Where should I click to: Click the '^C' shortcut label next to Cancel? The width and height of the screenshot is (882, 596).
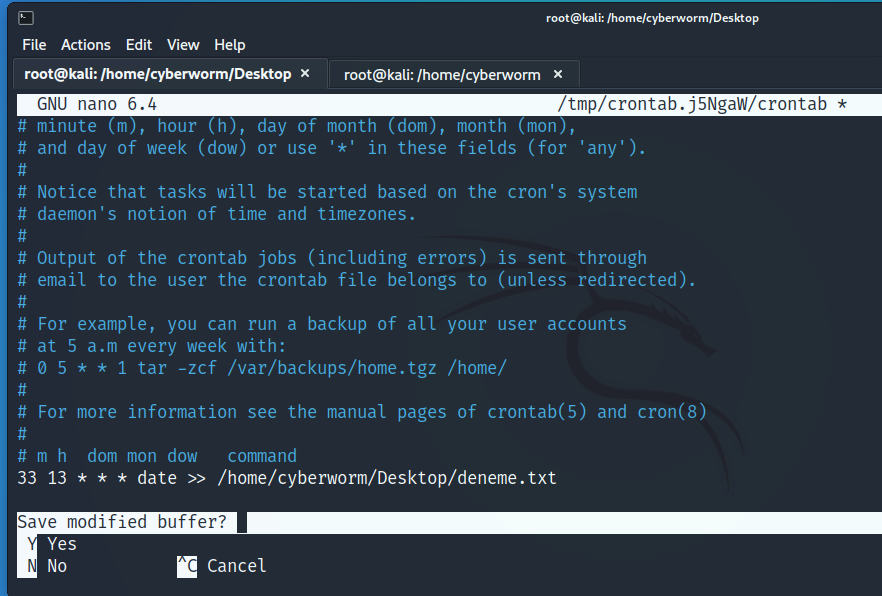[185, 565]
